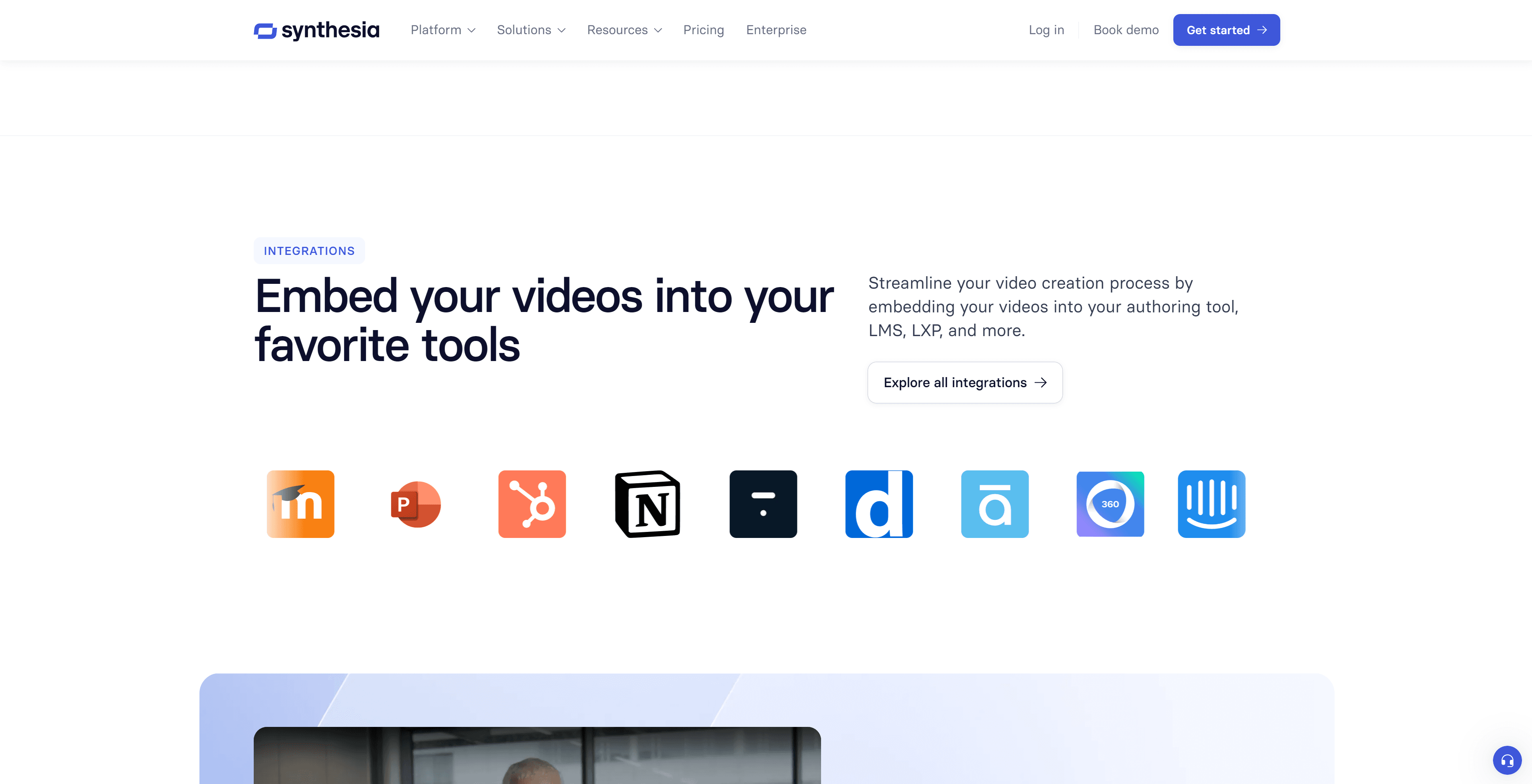Click the Synthesia logo
This screenshot has height=784, width=1532.
tap(316, 30)
